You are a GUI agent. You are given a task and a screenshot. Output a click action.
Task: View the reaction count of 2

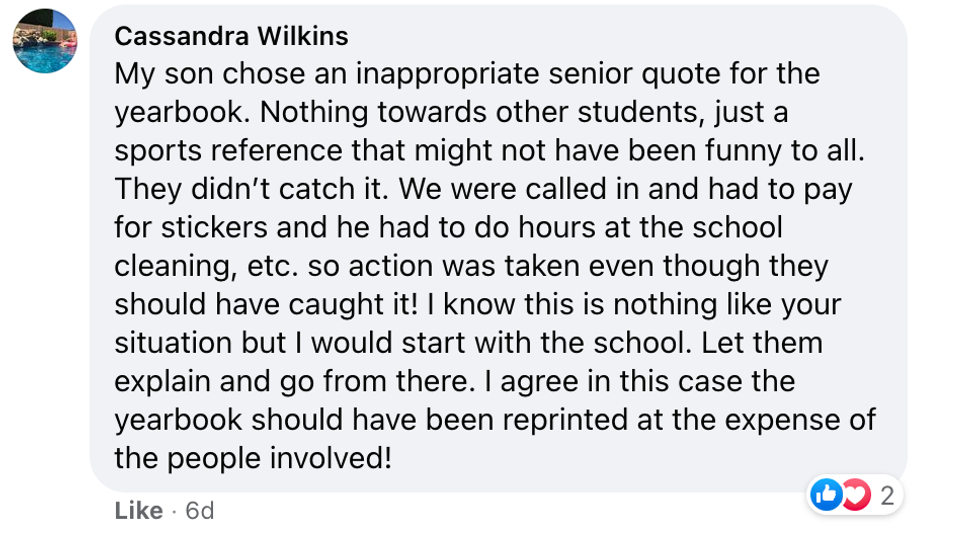886,494
